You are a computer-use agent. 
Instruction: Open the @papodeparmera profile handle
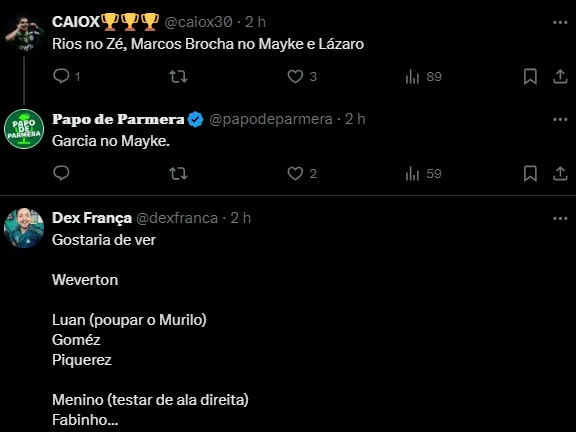point(271,119)
